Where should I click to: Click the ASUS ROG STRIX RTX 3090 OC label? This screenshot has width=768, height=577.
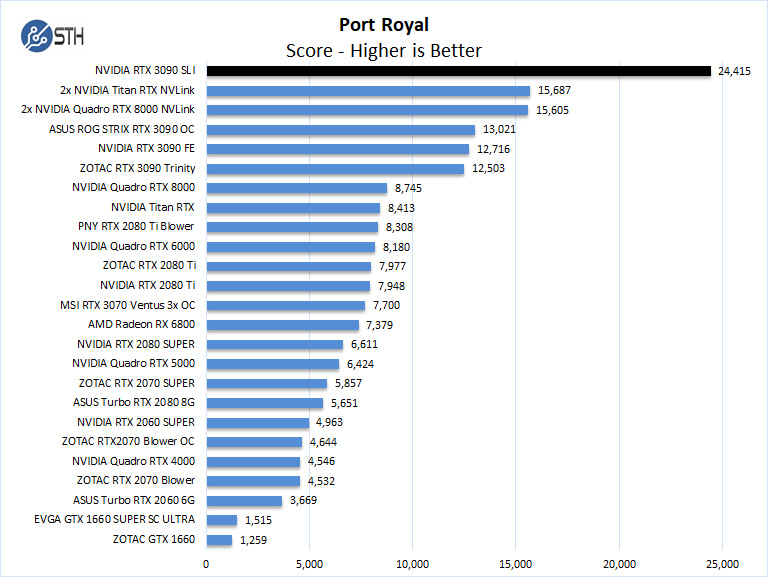pyautogui.click(x=122, y=129)
